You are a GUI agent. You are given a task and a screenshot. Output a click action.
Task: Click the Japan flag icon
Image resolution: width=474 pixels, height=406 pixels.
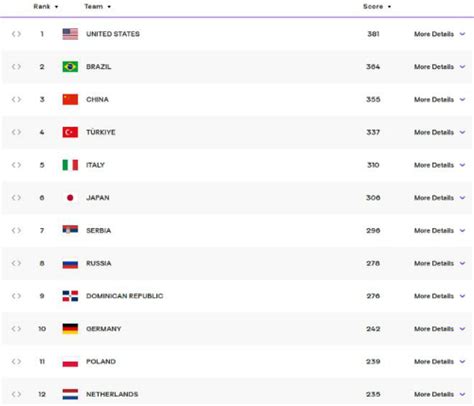pos(70,198)
